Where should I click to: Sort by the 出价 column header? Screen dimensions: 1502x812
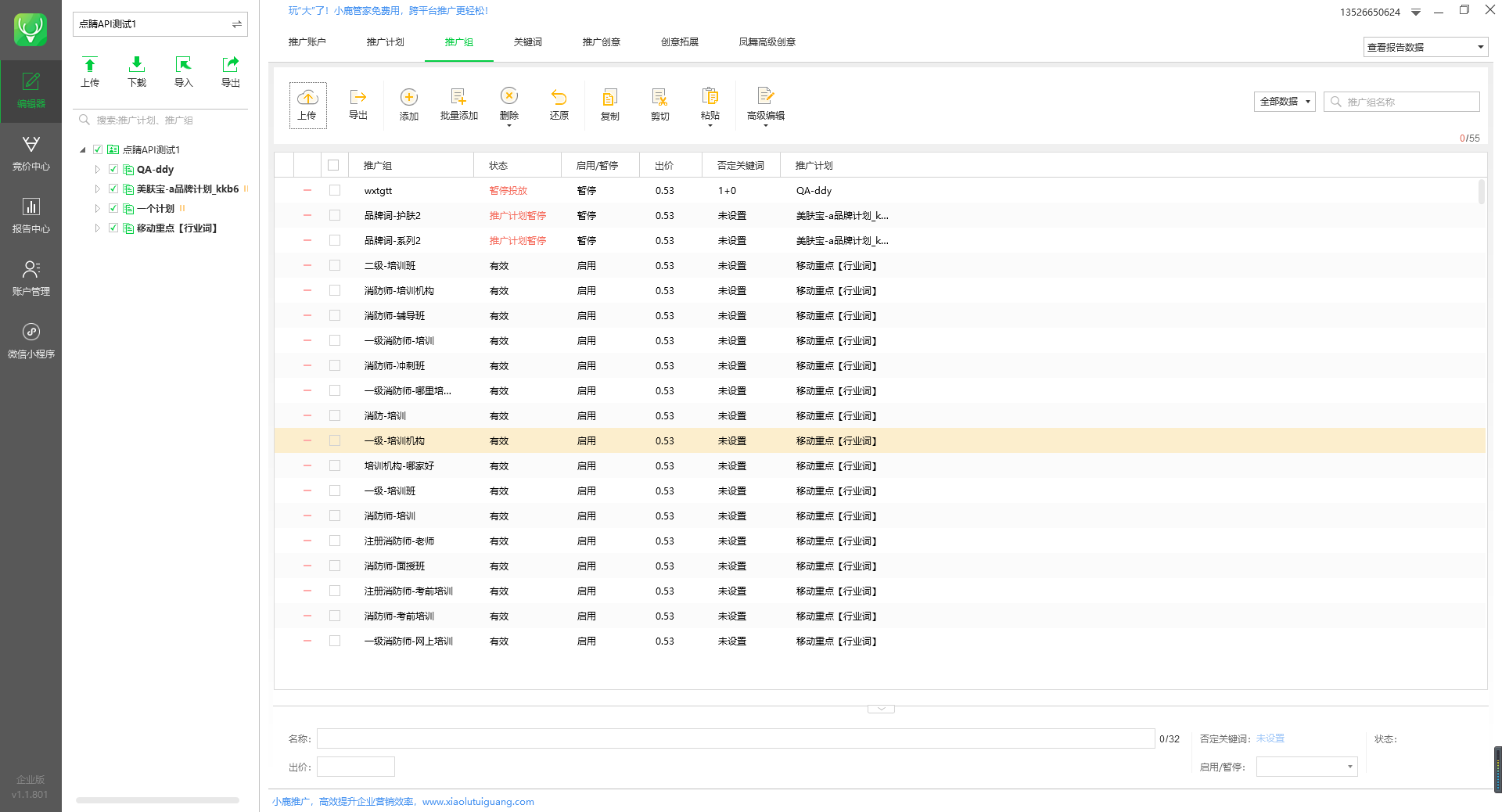670,165
